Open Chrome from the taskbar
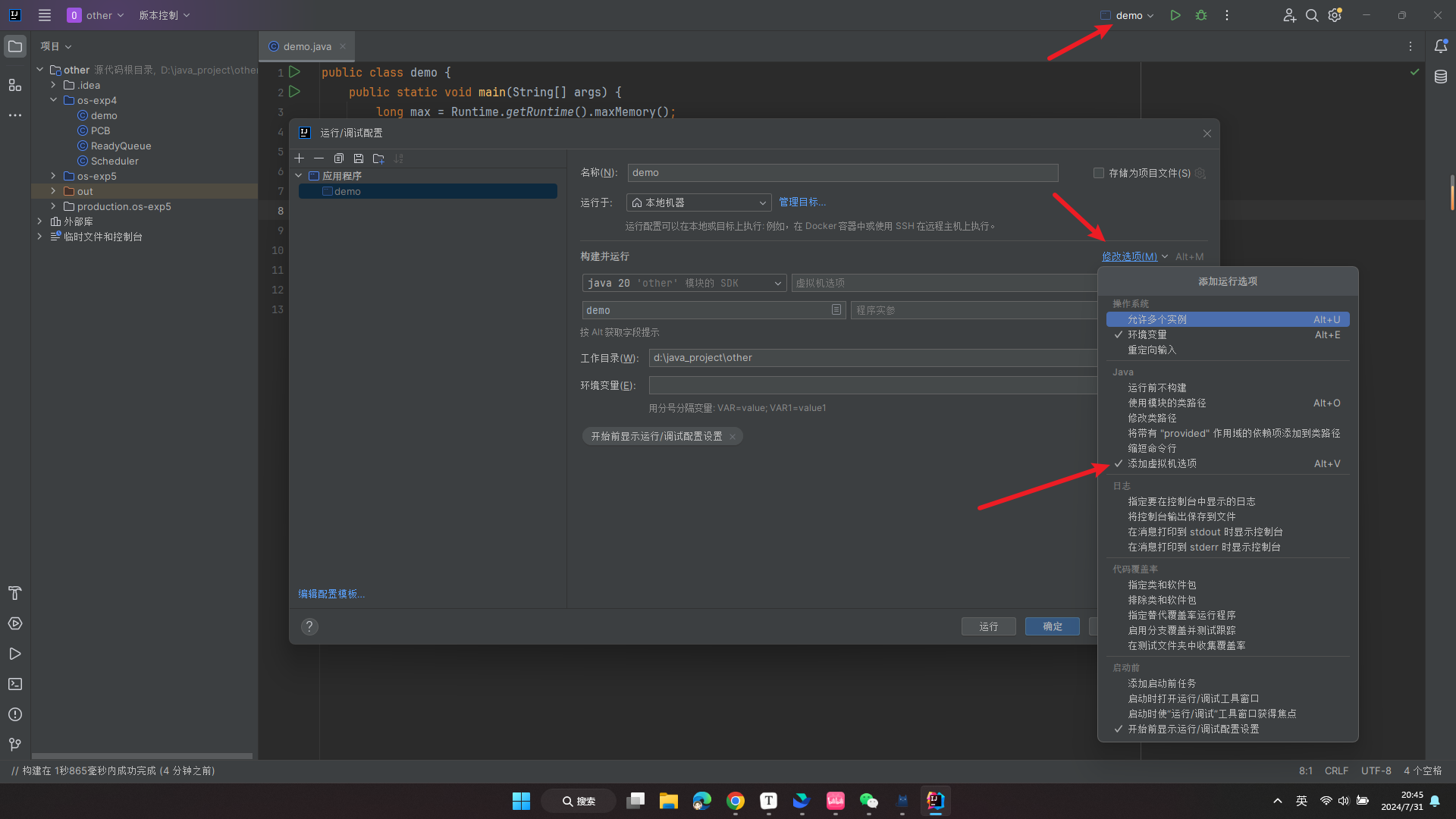 736,801
